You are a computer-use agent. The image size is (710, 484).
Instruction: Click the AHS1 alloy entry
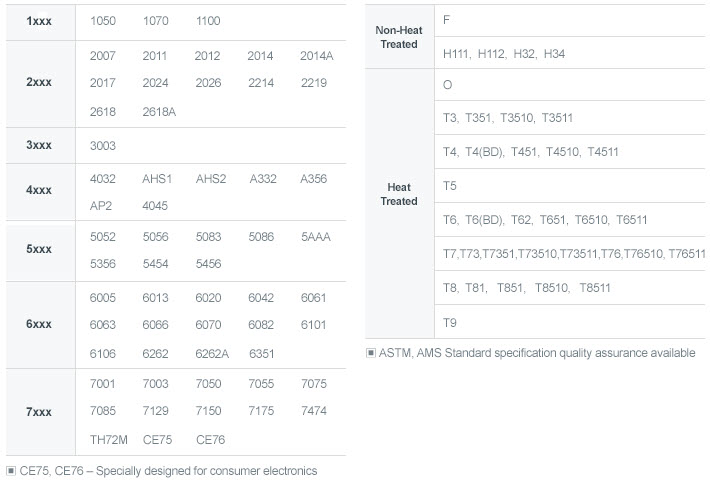(x=157, y=179)
